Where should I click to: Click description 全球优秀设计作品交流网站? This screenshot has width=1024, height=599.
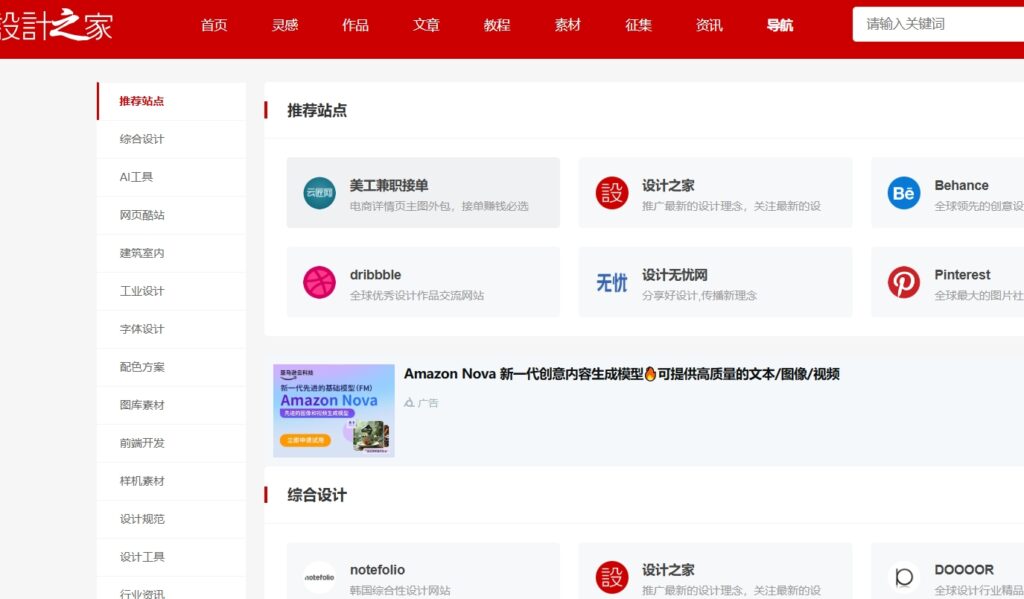417,296
